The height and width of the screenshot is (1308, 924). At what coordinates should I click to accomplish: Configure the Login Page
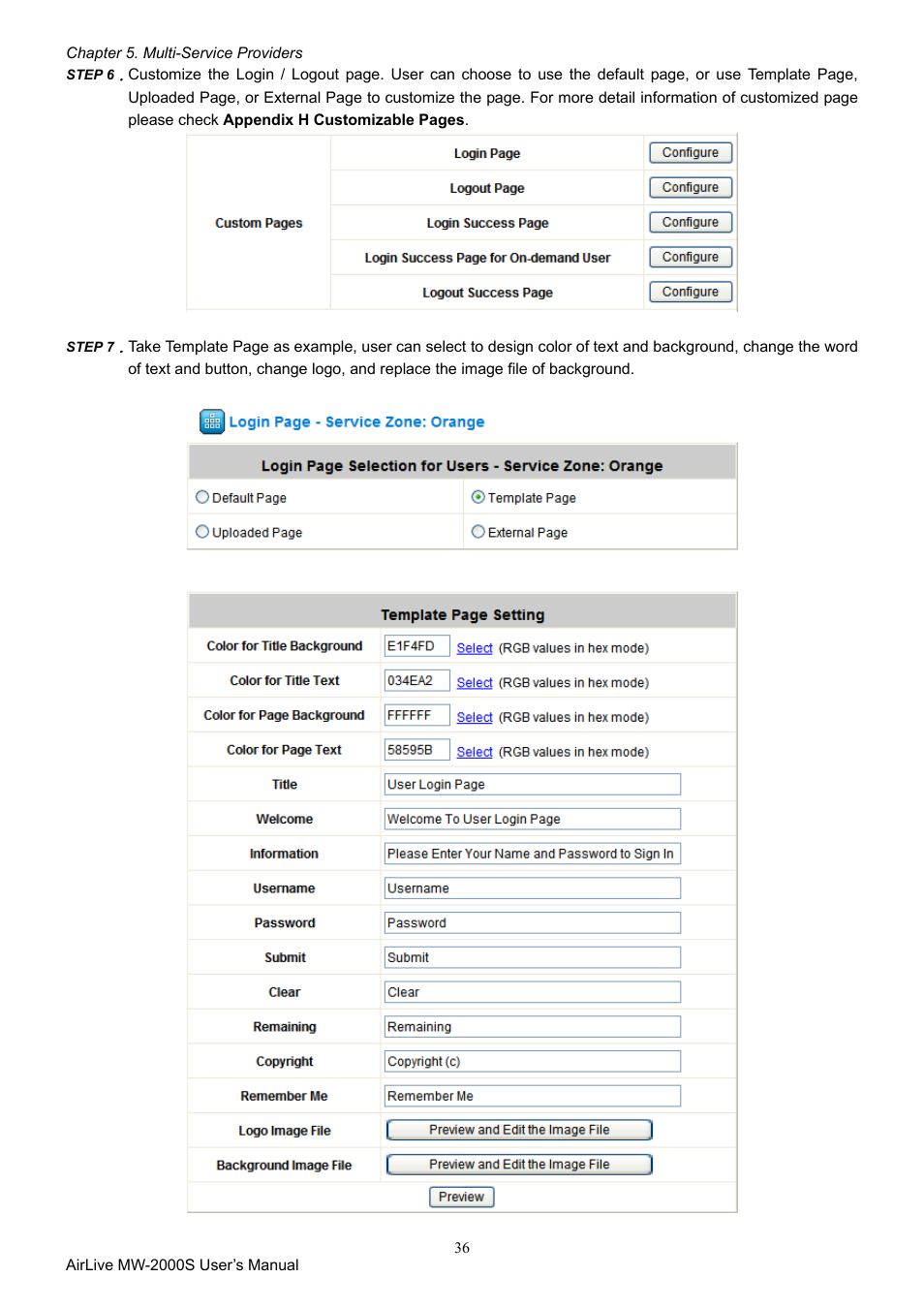click(691, 153)
